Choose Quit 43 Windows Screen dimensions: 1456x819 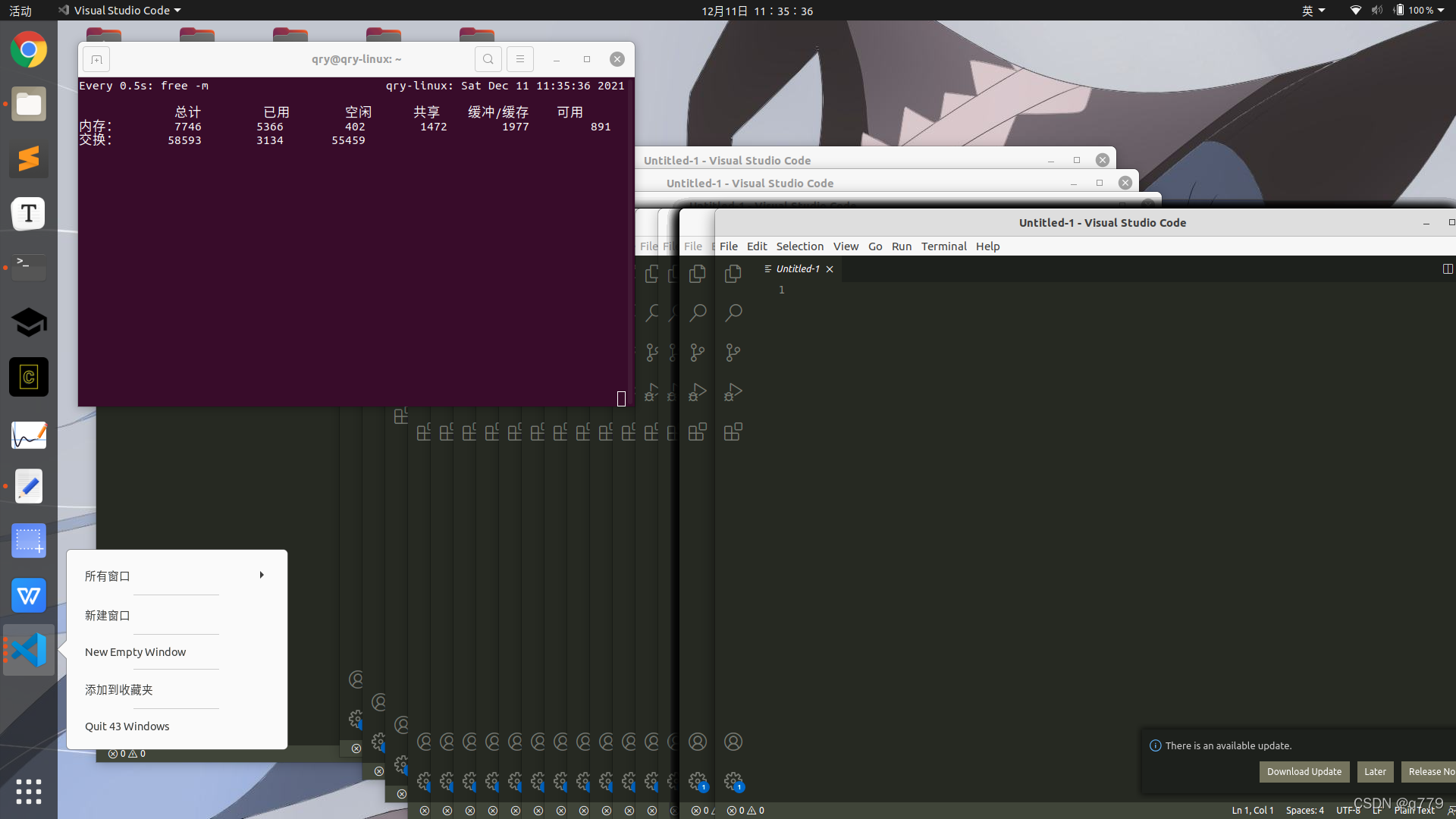127,726
